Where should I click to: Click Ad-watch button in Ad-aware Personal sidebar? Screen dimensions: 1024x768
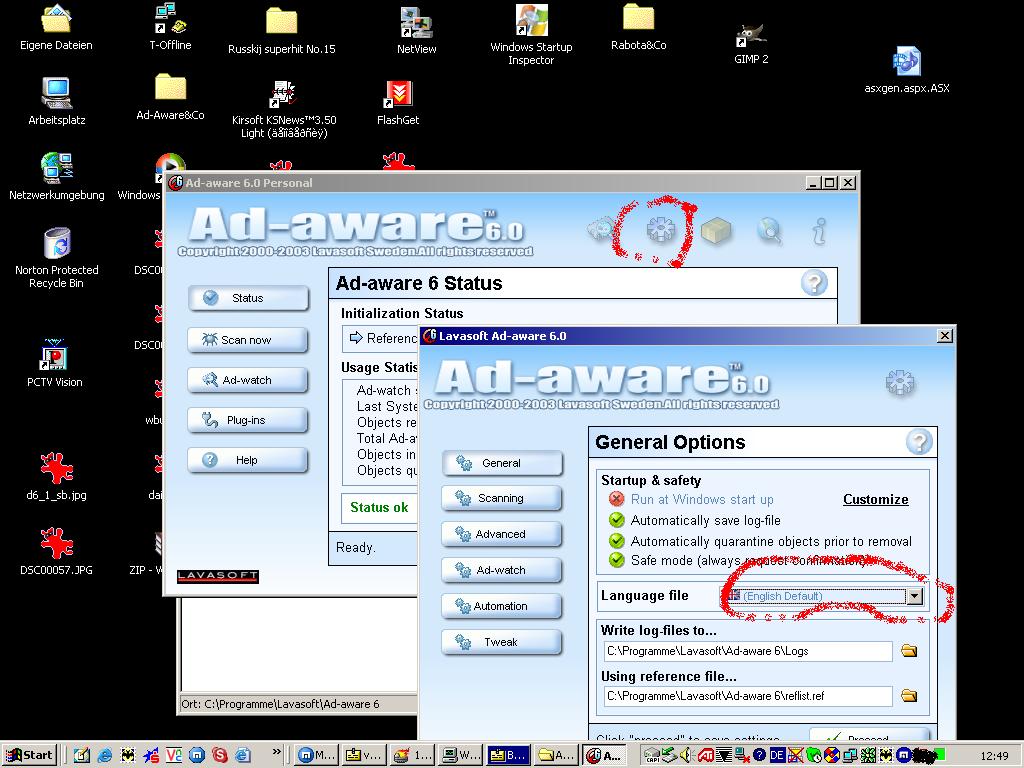[x=248, y=380]
